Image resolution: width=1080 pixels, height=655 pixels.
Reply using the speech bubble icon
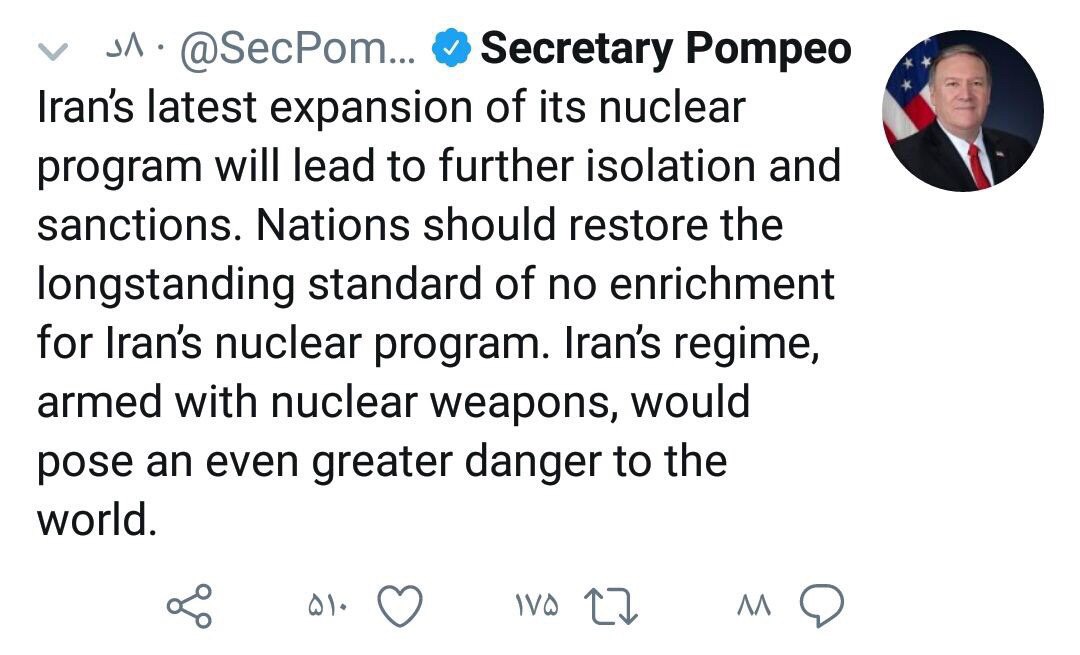coord(823,605)
